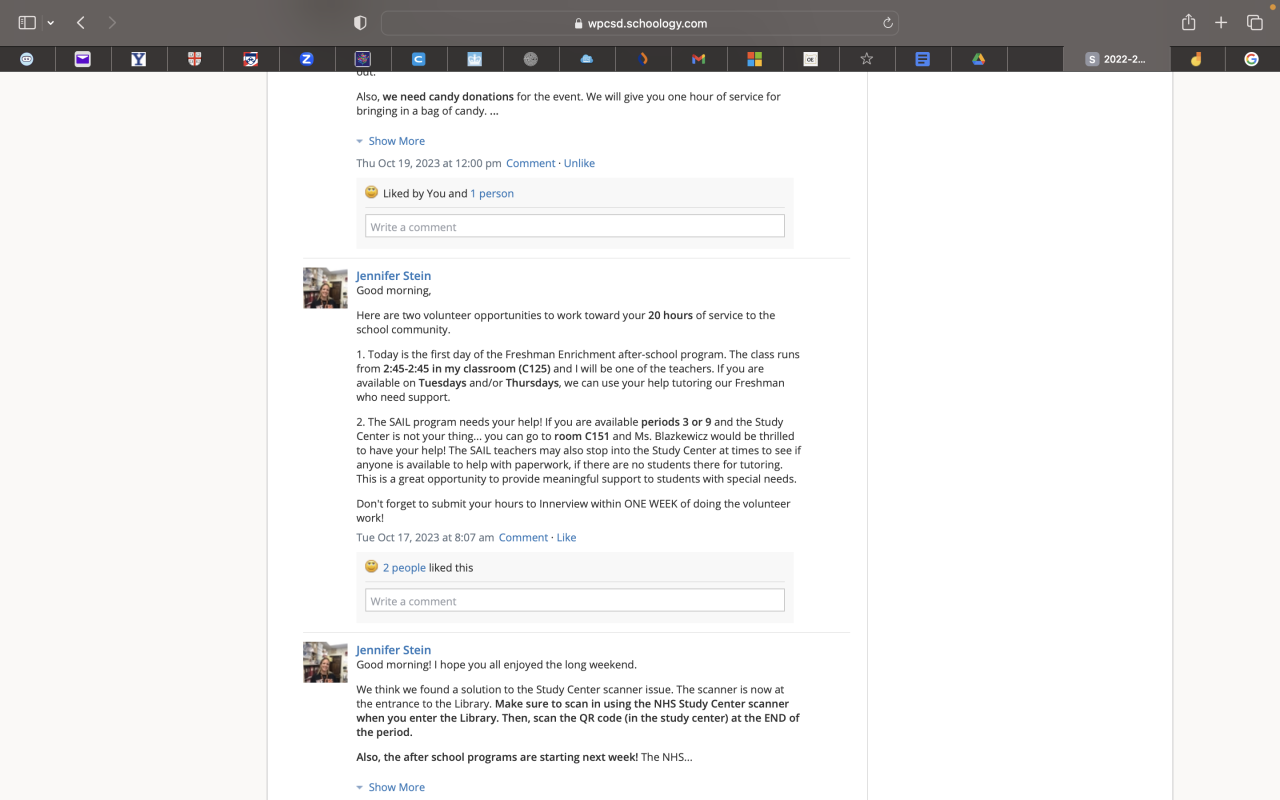Open Jennifer Stein's profile picture on volunteer post
The image size is (1280, 800).
[x=325, y=288]
